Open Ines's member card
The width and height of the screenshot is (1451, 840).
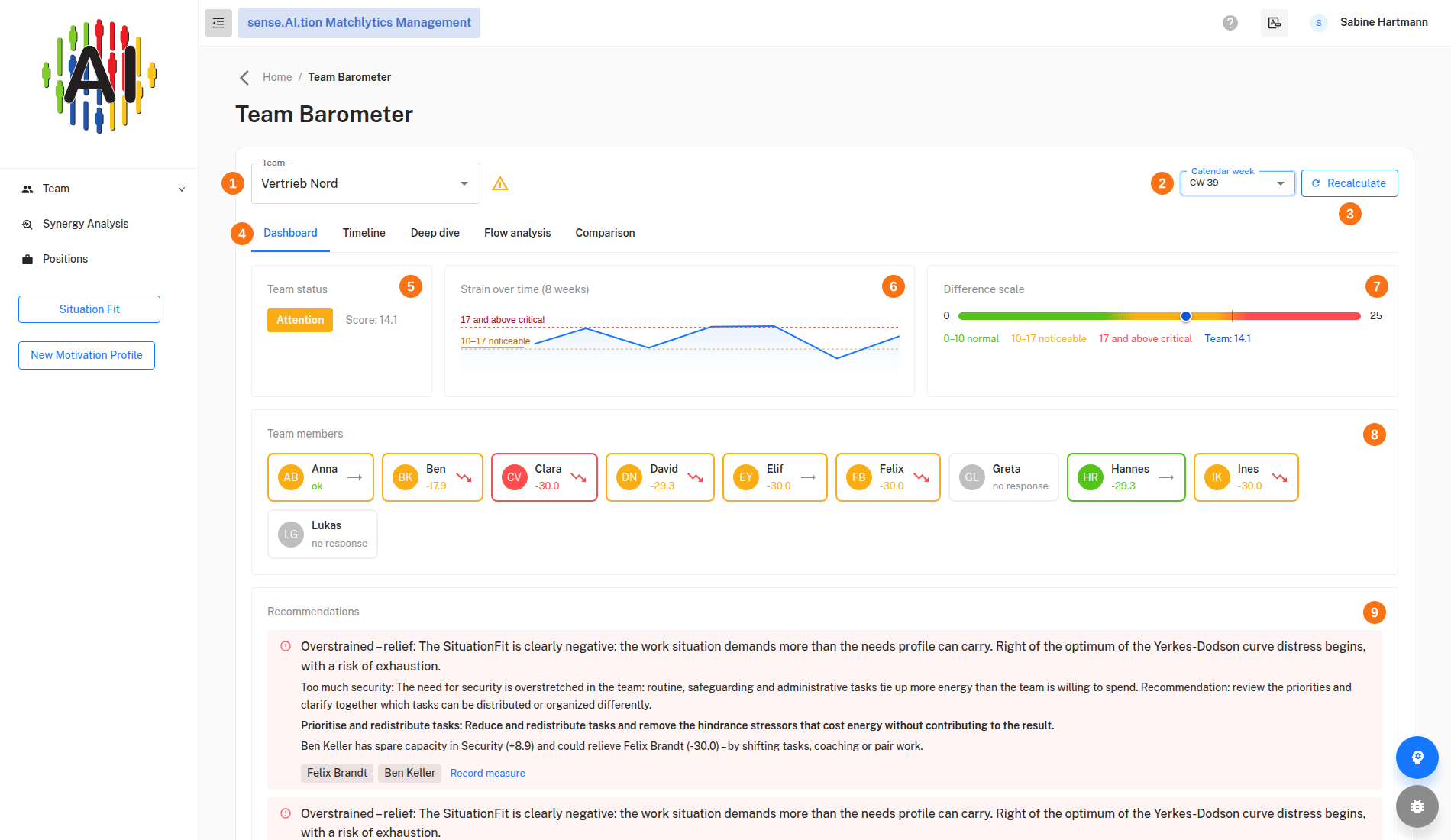click(x=1246, y=477)
